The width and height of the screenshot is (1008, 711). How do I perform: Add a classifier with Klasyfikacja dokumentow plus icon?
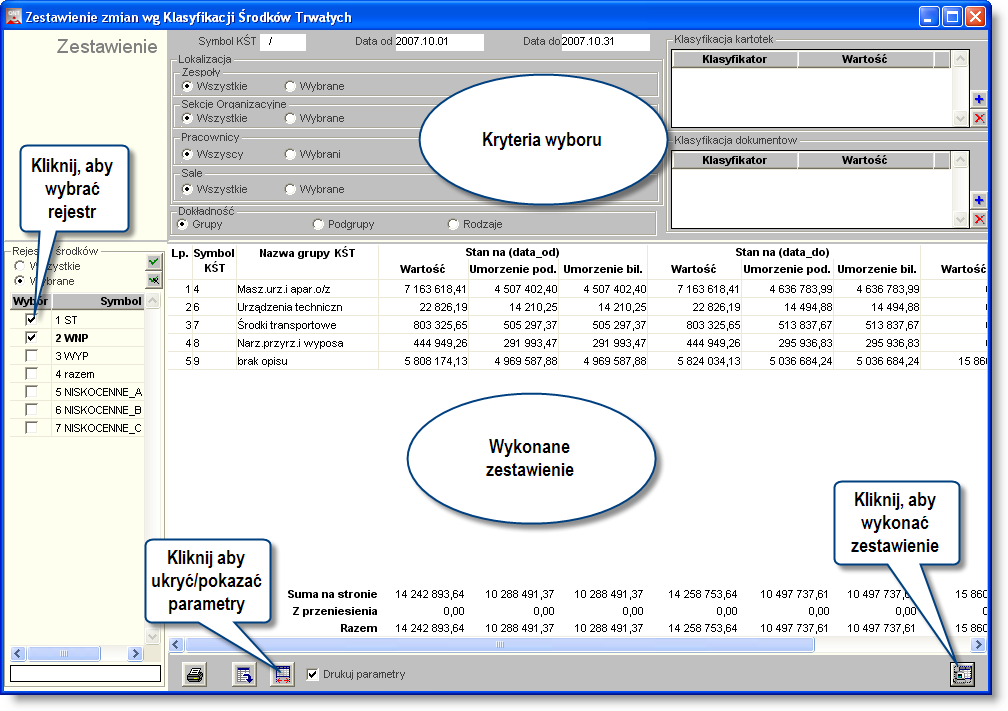coord(979,200)
